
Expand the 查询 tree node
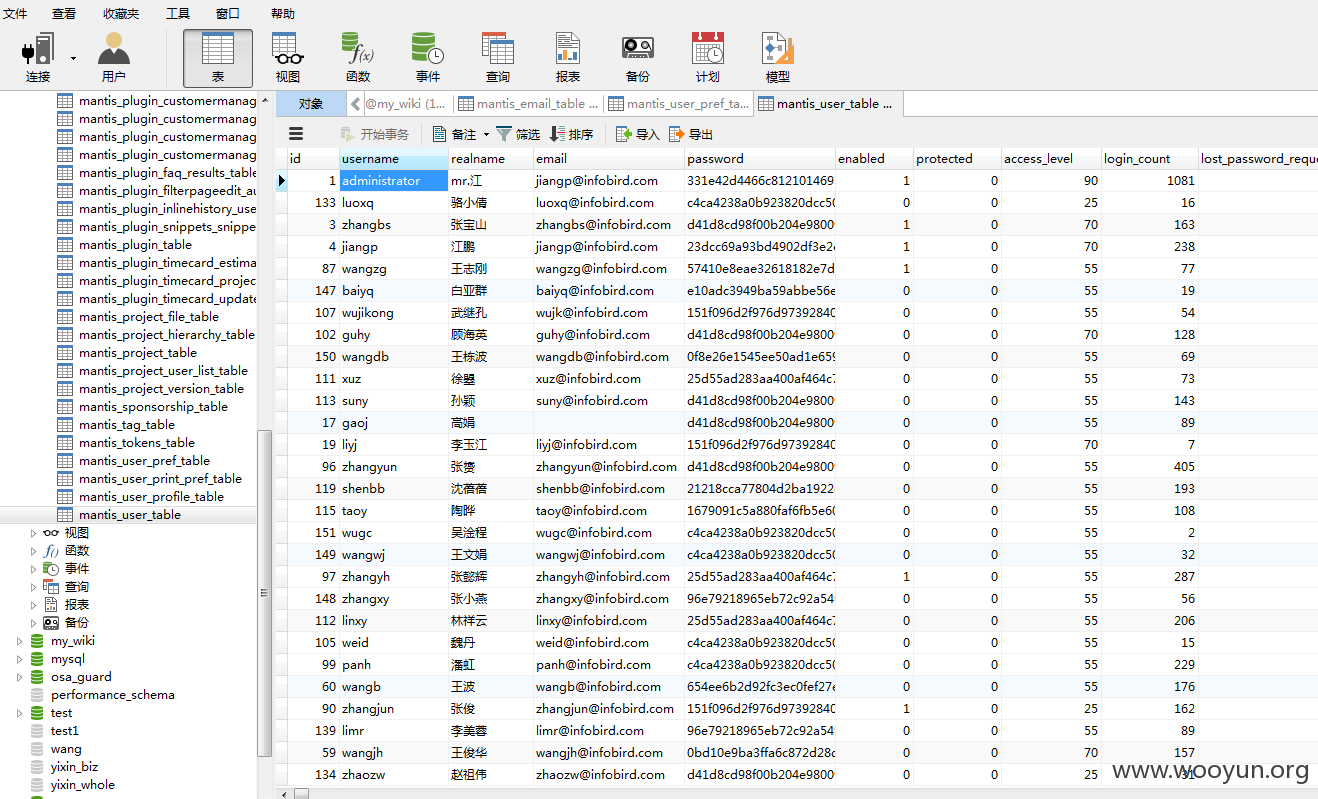(33, 587)
